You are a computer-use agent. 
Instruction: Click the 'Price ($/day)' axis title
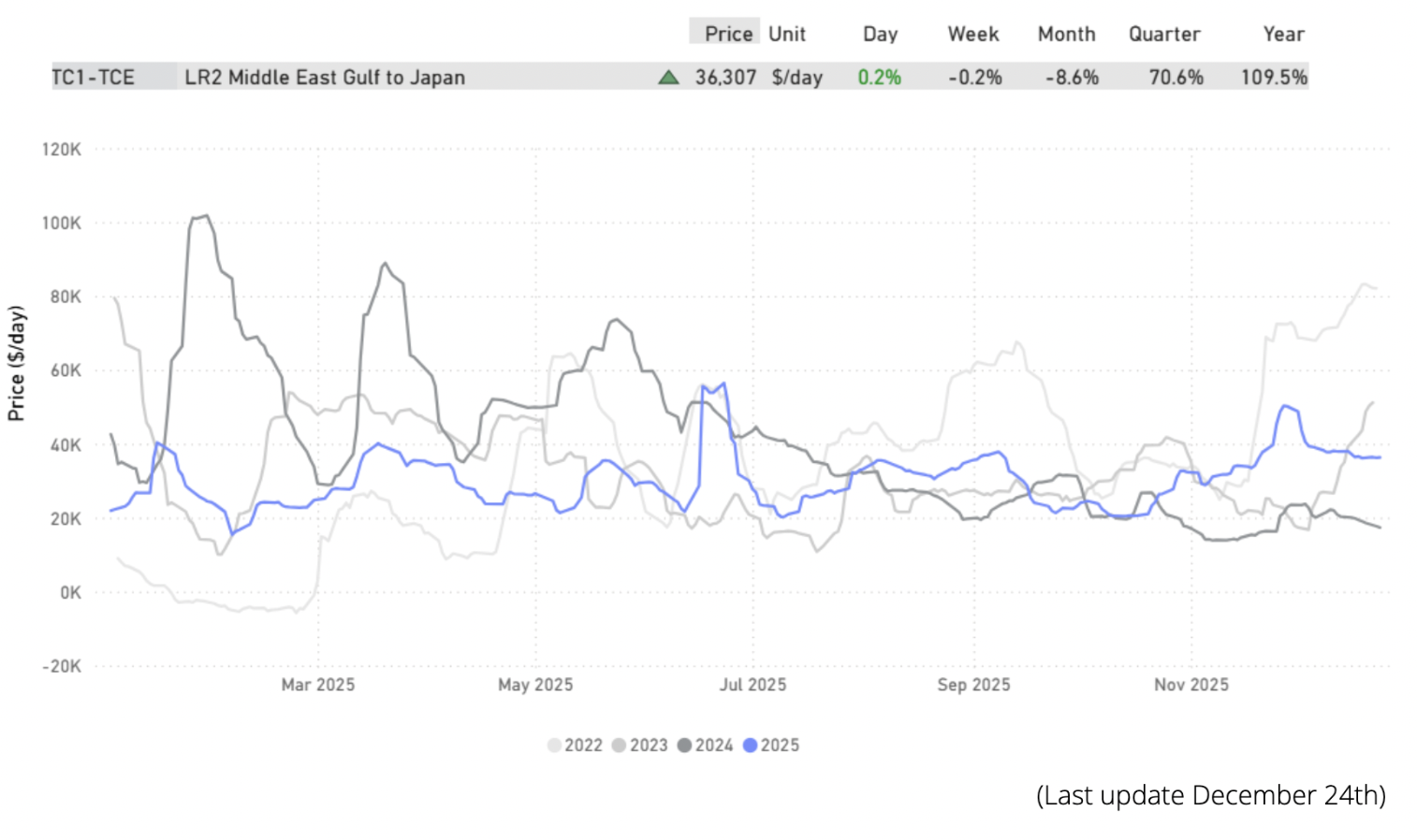(16, 363)
